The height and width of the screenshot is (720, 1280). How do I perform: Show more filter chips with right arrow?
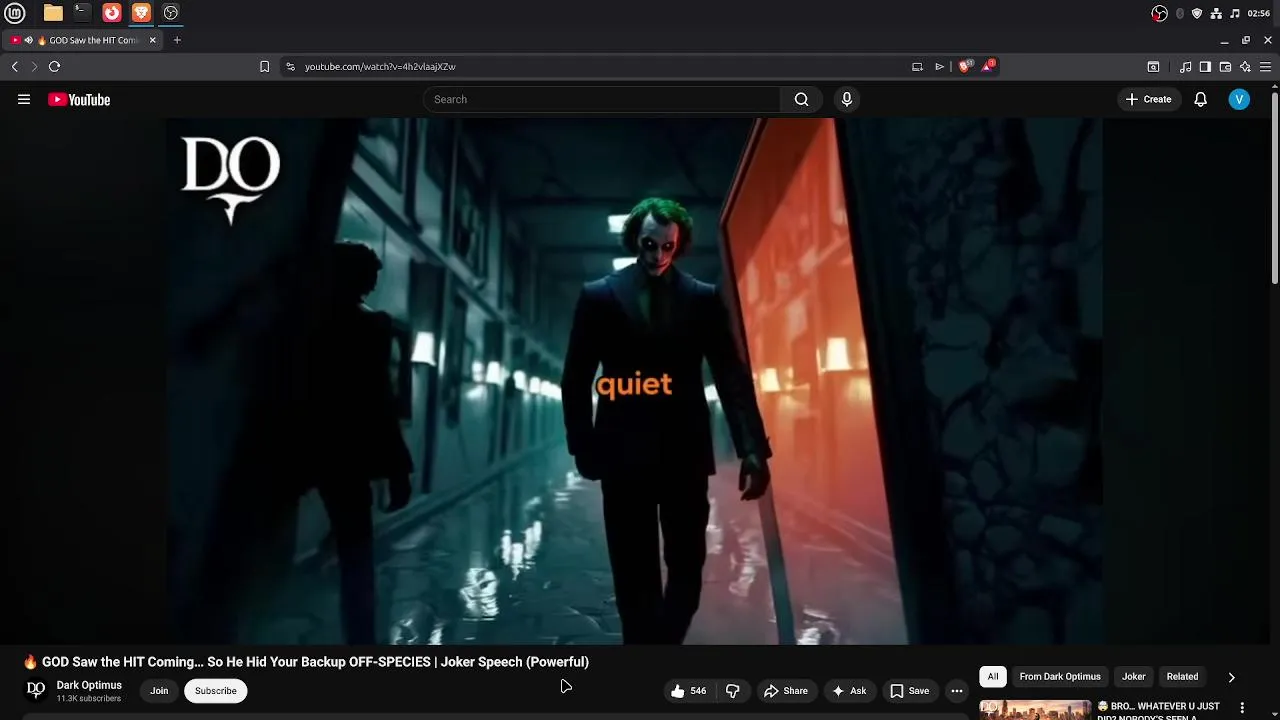pos(1231,677)
